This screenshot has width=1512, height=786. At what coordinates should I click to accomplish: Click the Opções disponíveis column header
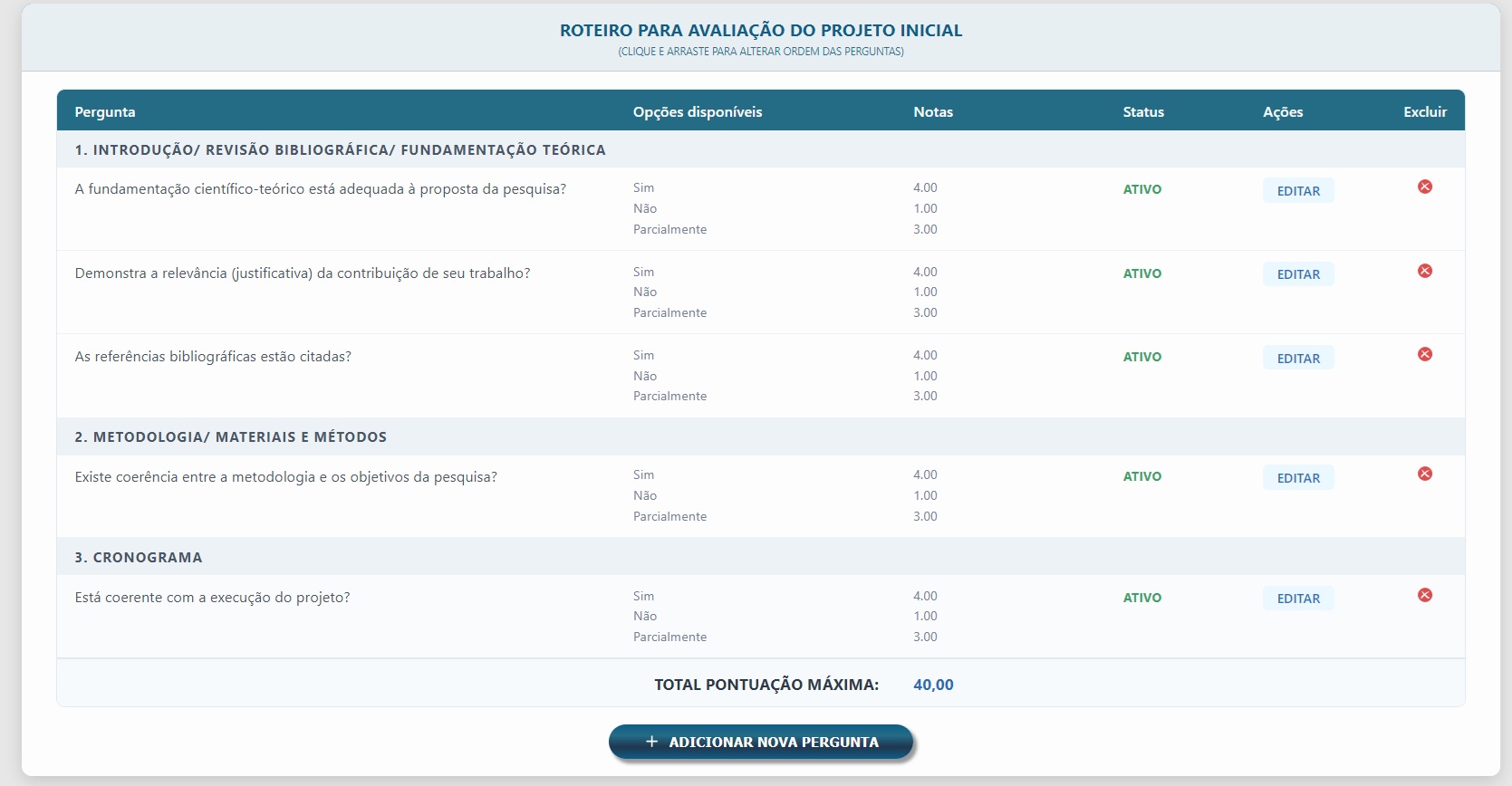click(x=697, y=112)
